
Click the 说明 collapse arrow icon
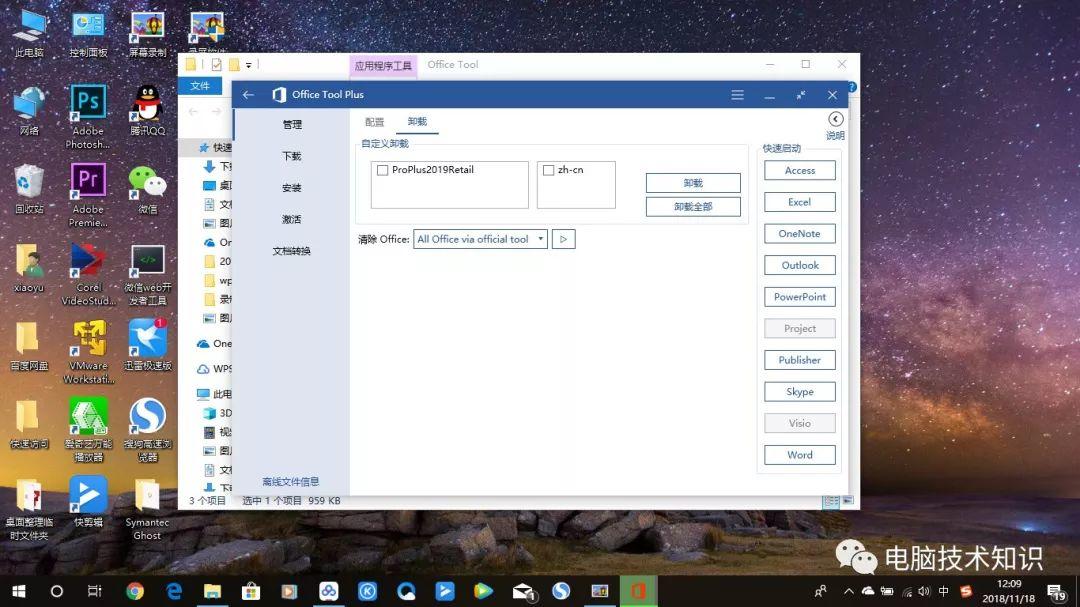pos(835,119)
